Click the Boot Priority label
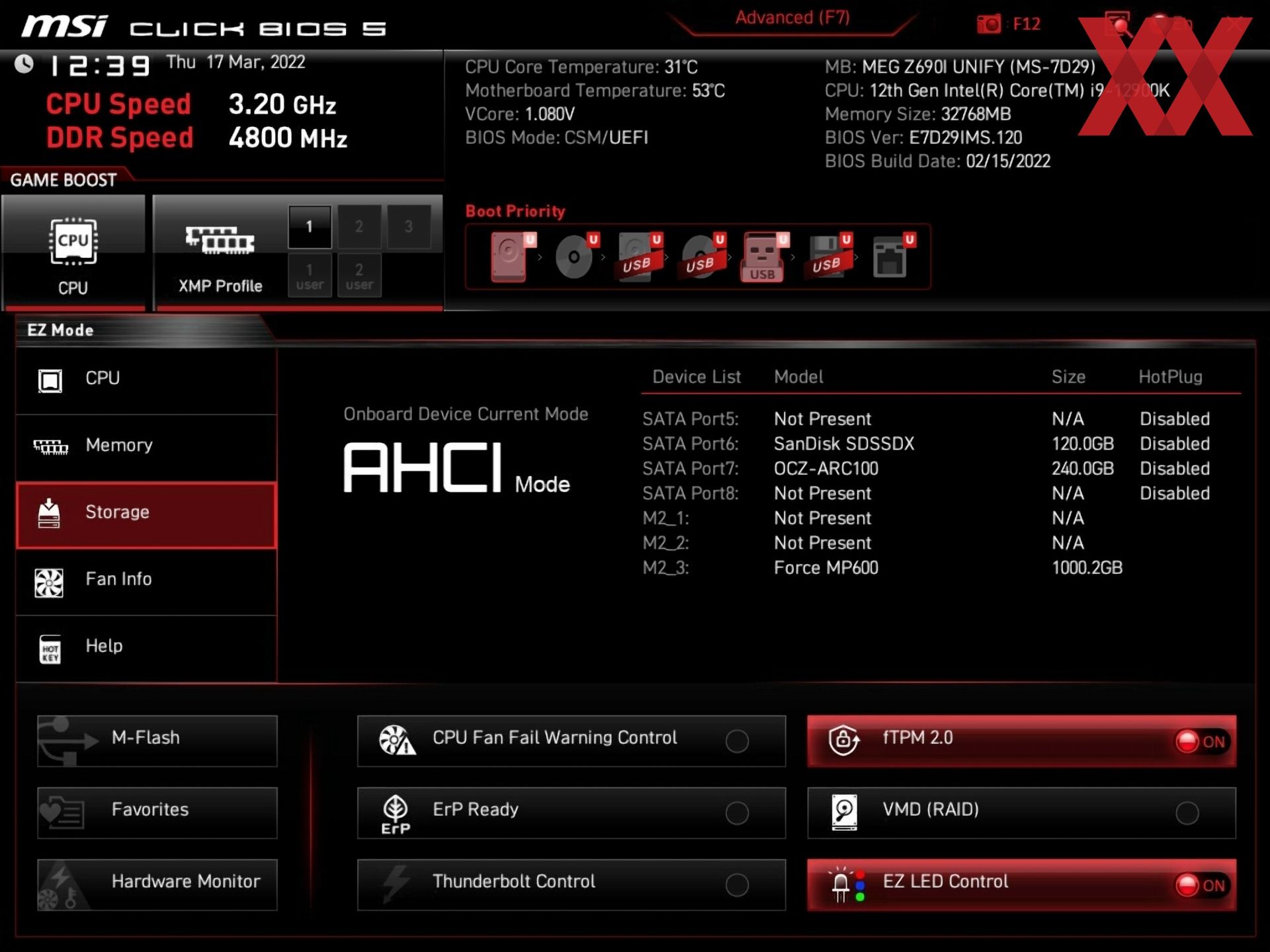 515,212
